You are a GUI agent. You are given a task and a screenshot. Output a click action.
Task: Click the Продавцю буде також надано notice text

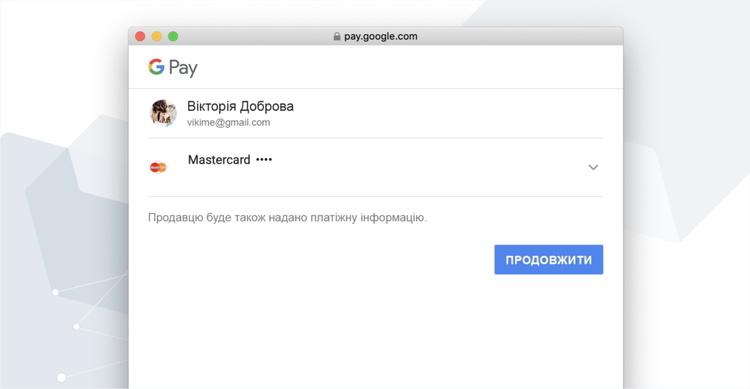click(x=287, y=218)
